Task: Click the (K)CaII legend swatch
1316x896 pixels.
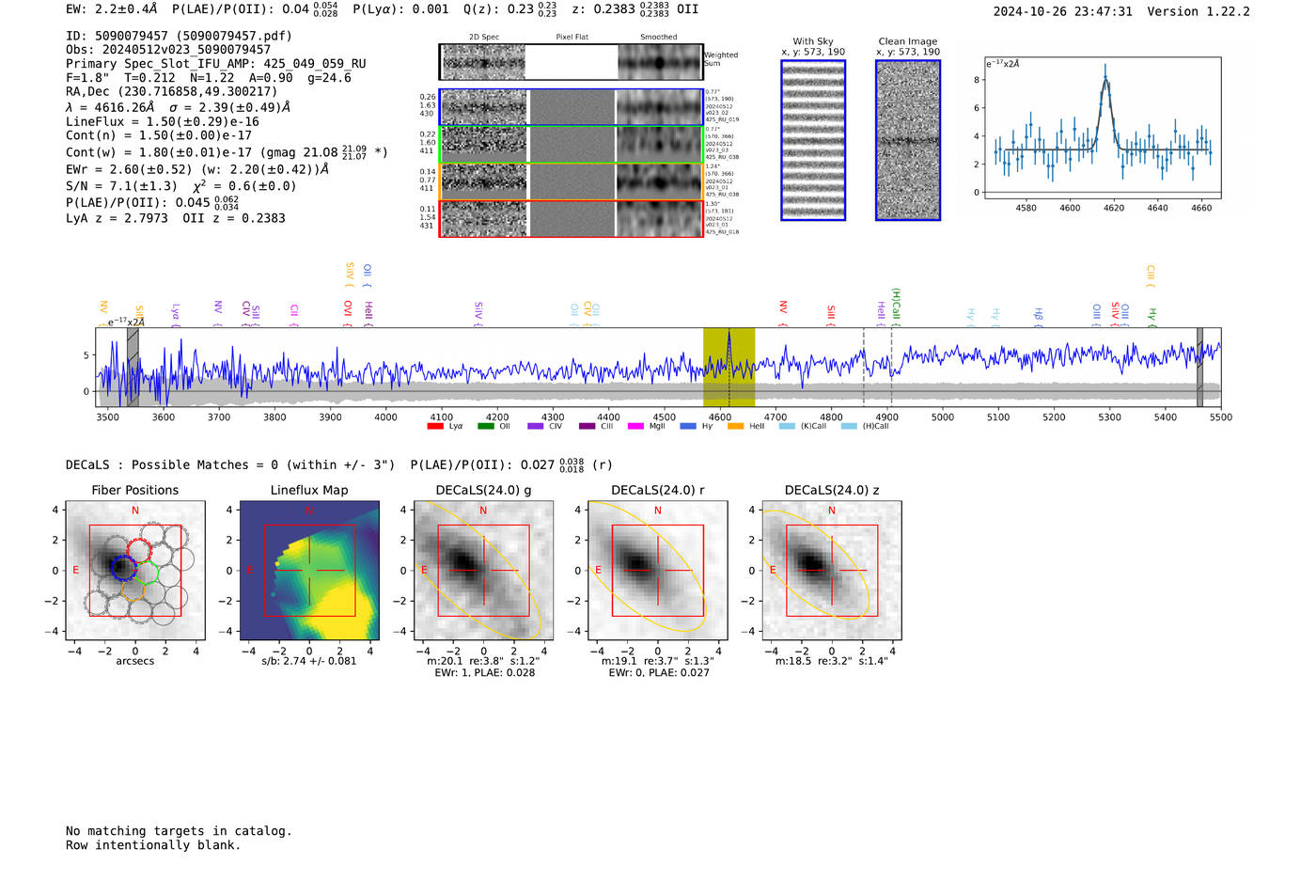Action: point(787,426)
